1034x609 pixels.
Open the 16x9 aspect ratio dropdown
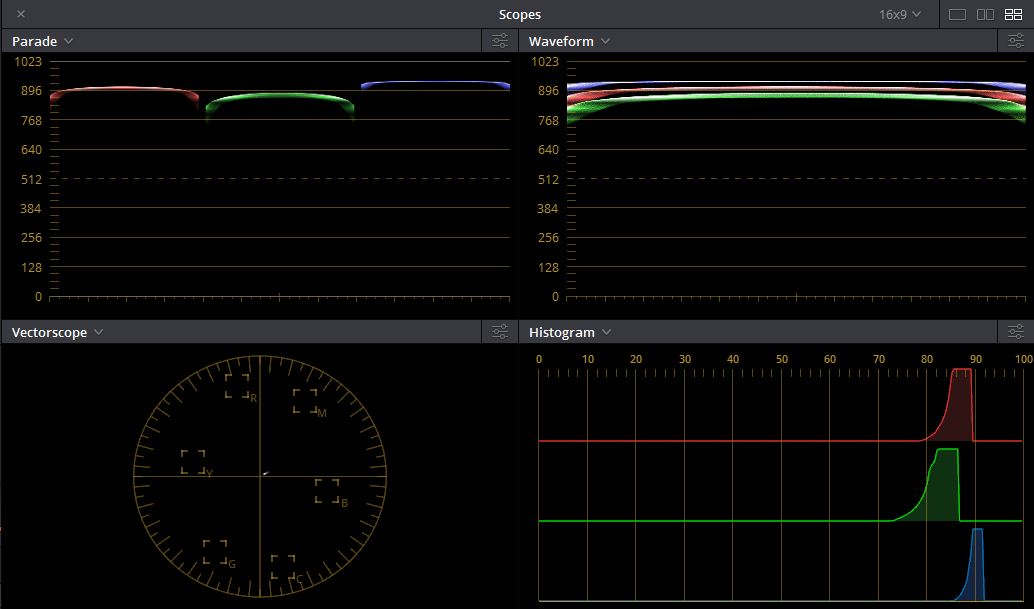point(899,14)
